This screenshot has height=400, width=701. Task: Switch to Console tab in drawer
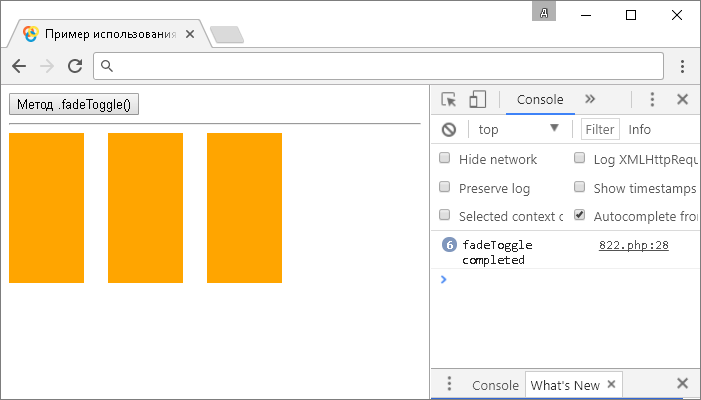click(495, 385)
